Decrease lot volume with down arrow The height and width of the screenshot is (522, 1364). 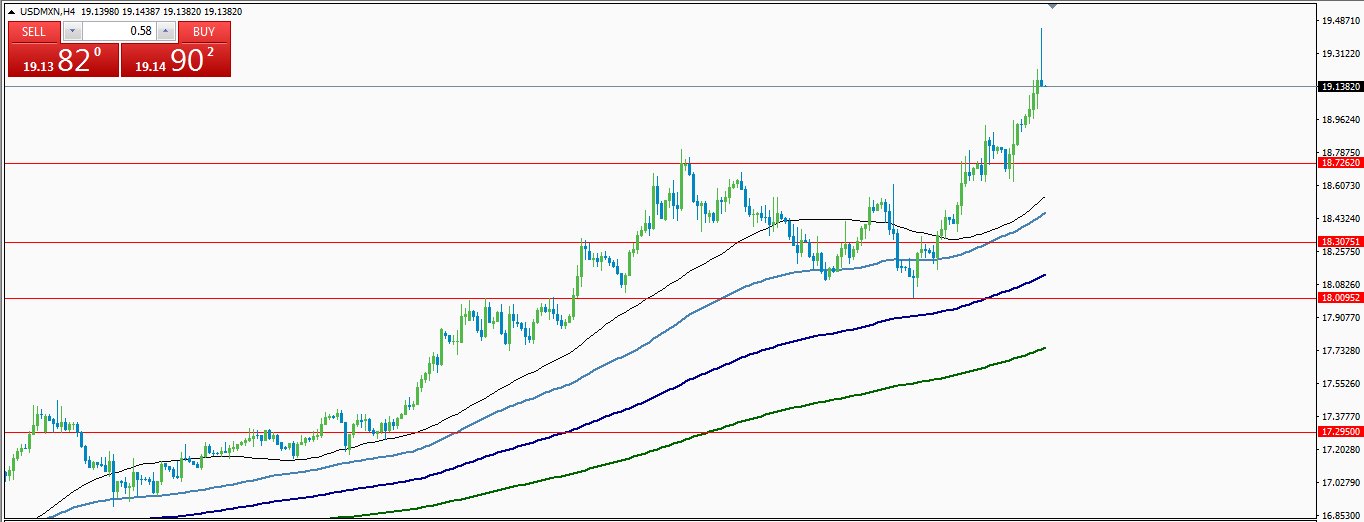pyautogui.click(x=72, y=31)
